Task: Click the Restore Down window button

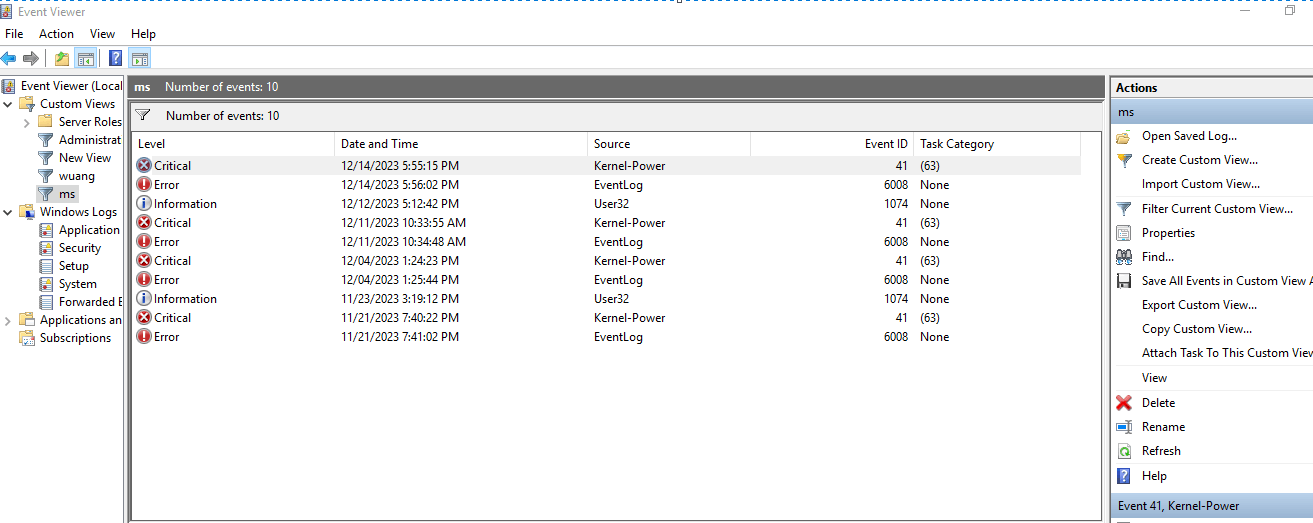Action: tap(1290, 10)
